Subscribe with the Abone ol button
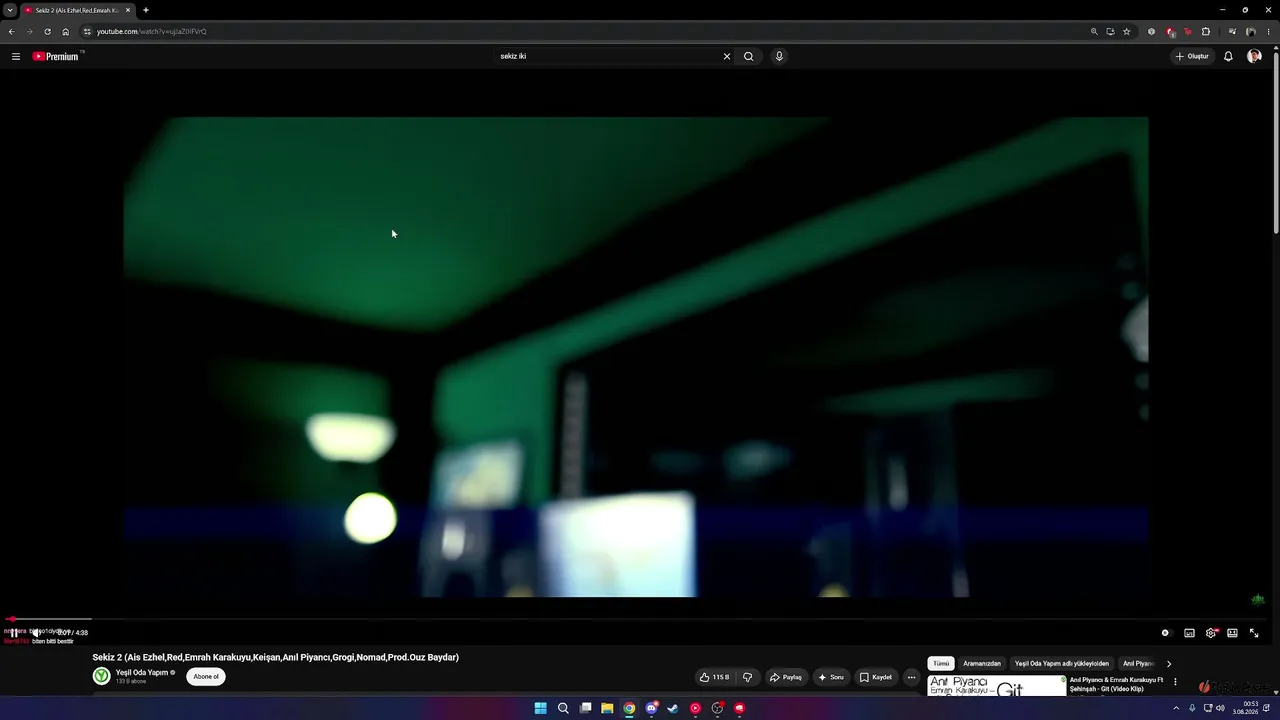The width and height of the screenshot is (1280, 720). tap(206, 677)
